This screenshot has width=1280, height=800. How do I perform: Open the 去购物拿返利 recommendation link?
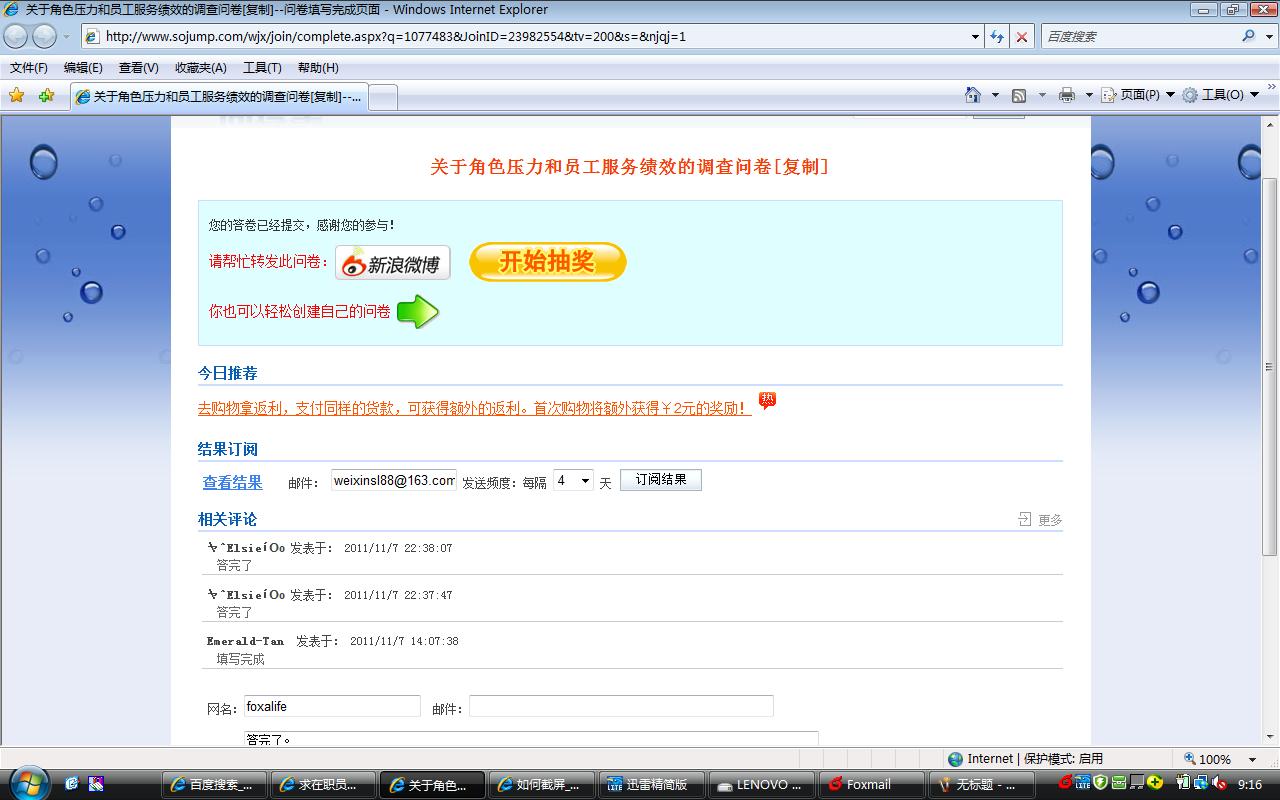click(474, 408)
